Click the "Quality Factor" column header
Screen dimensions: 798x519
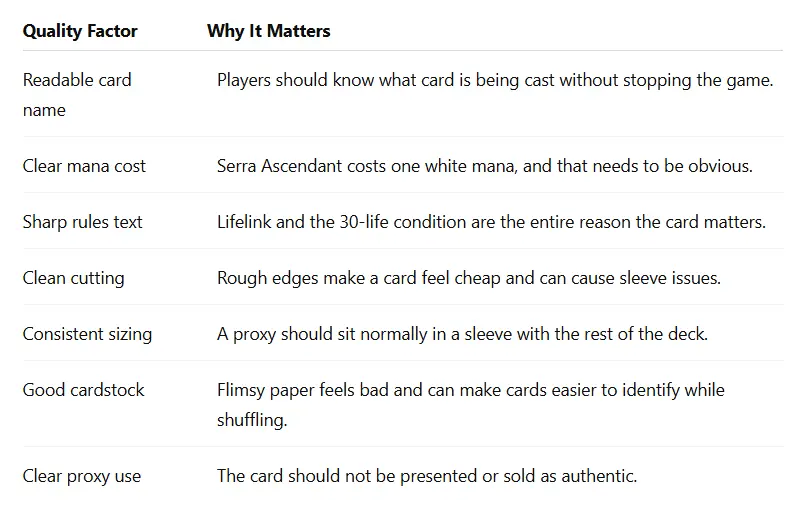[80, 31]
